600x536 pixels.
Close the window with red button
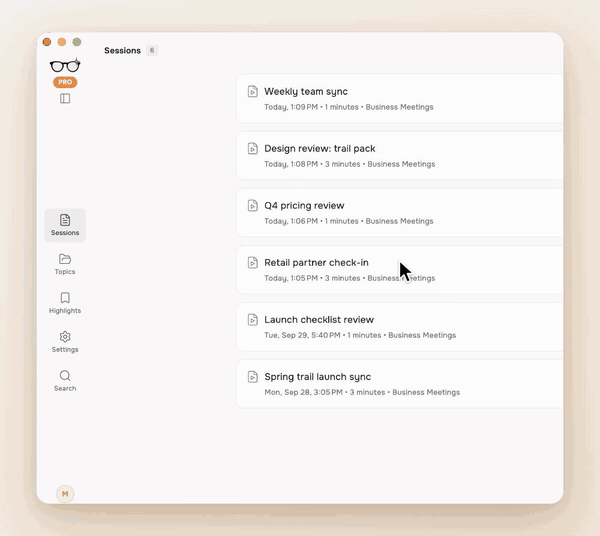(47, 42)
